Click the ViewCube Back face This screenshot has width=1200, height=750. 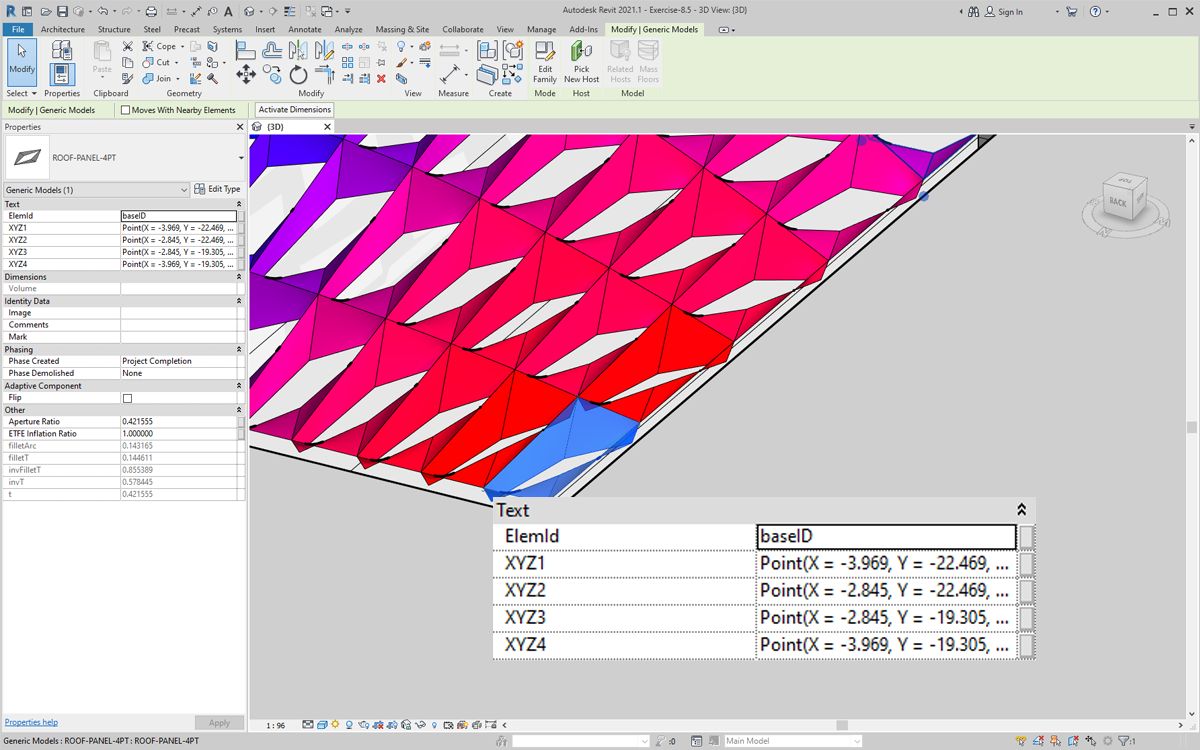click(1117, 202)
